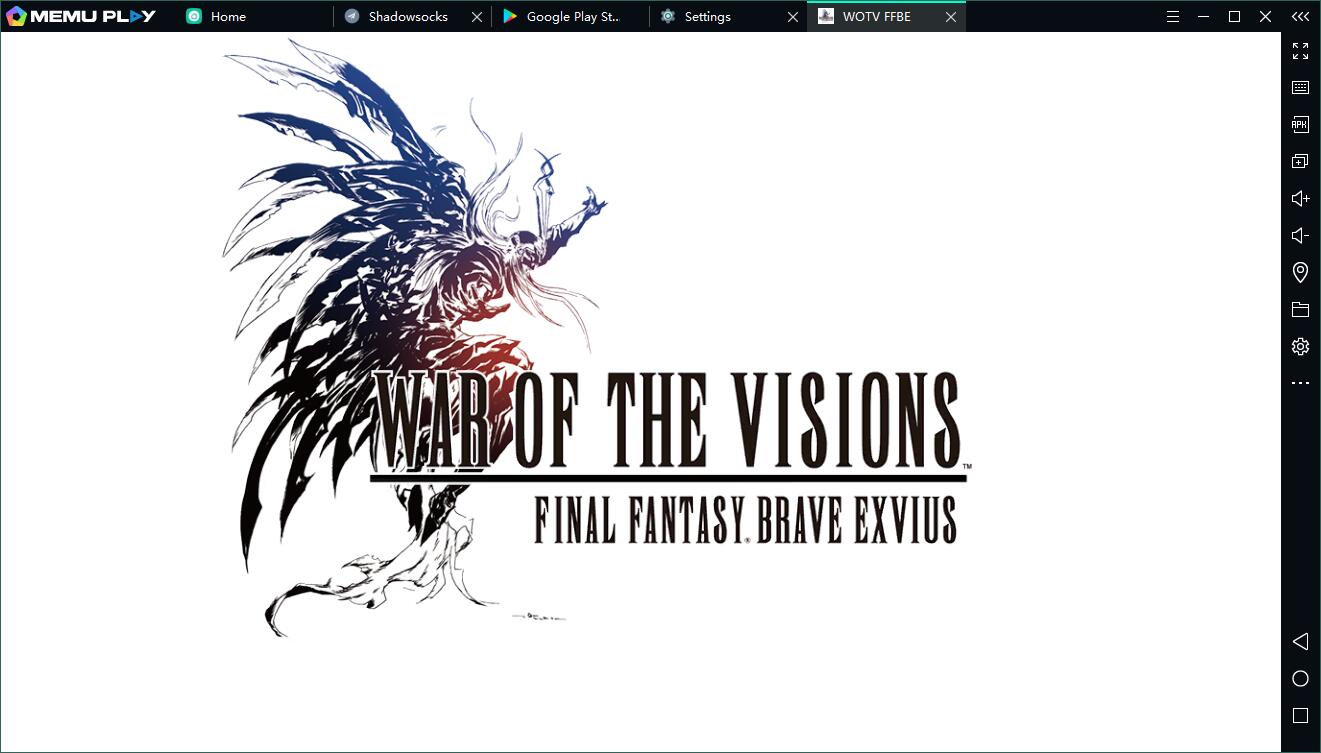
Task: Increase the emulator volume
Action: [1300, 199]
